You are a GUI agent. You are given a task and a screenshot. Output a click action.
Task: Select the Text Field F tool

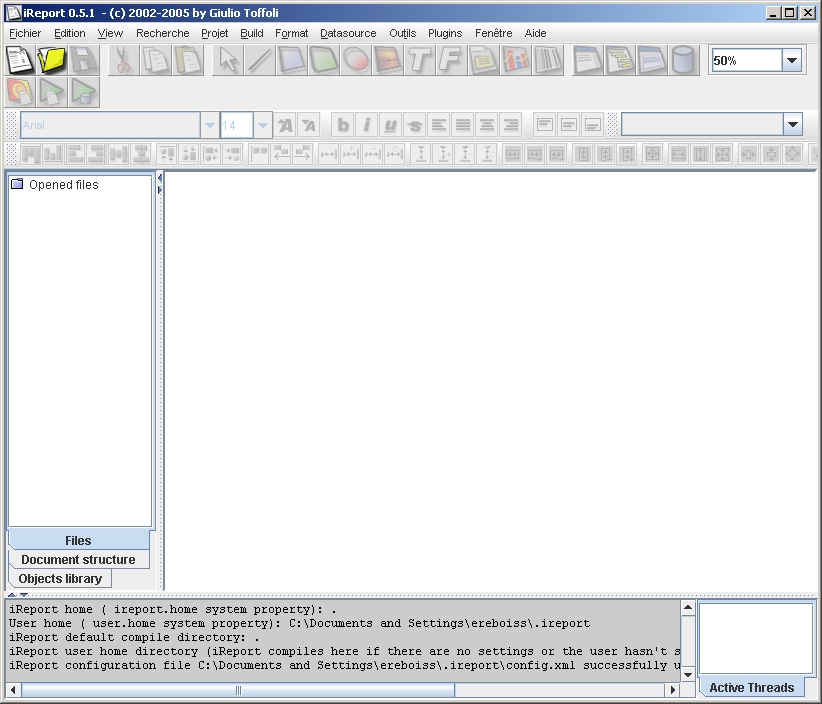pos(451,60)
